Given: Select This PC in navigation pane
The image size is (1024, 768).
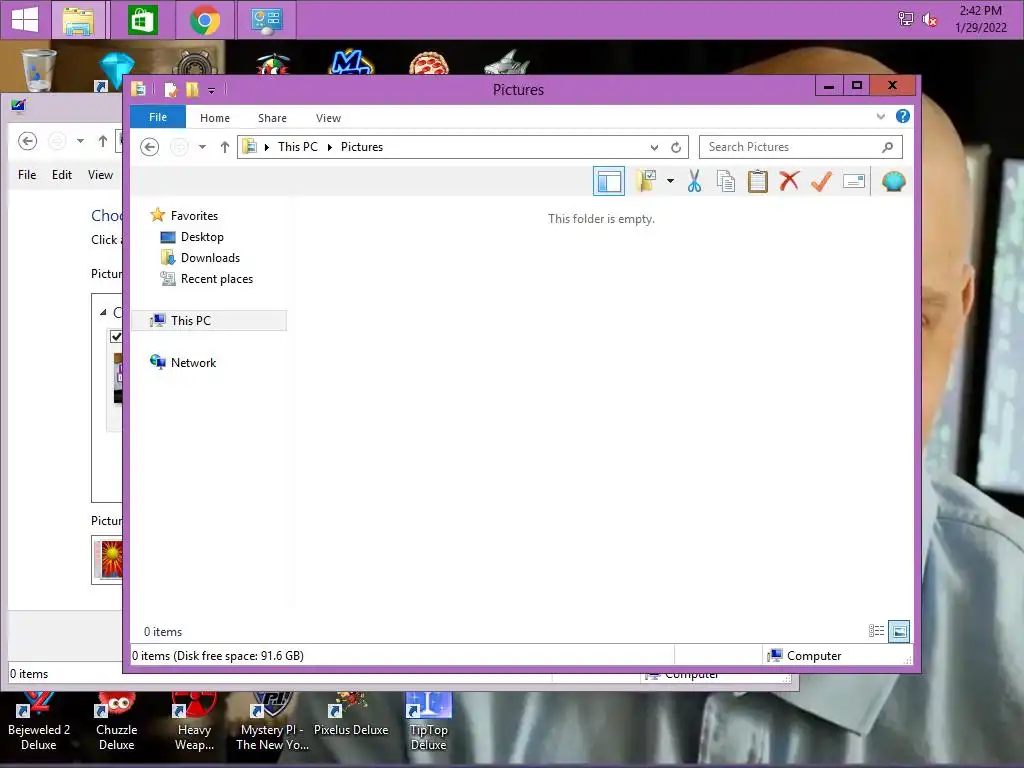Looking at the screenshot, I should click(x=209, y=321).
